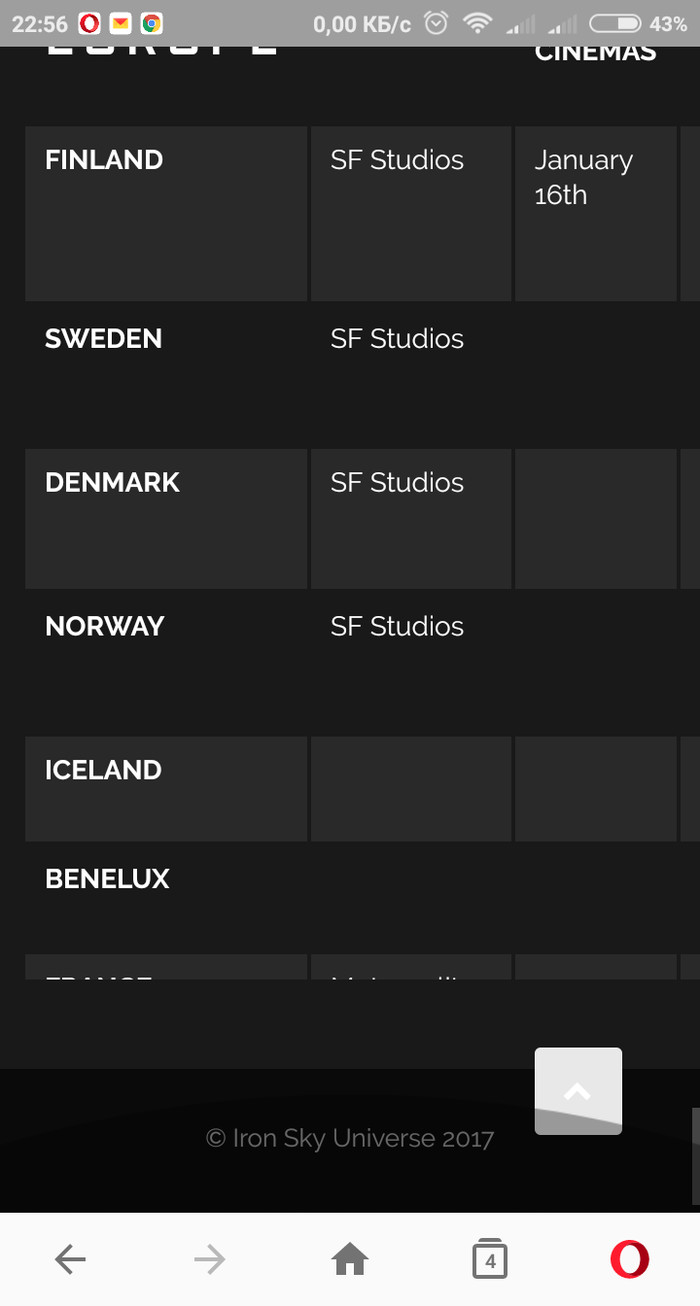This screenshot has width=700, height=1306.
Task: Tap the alarm clock status icon
Action: [435, 23]
